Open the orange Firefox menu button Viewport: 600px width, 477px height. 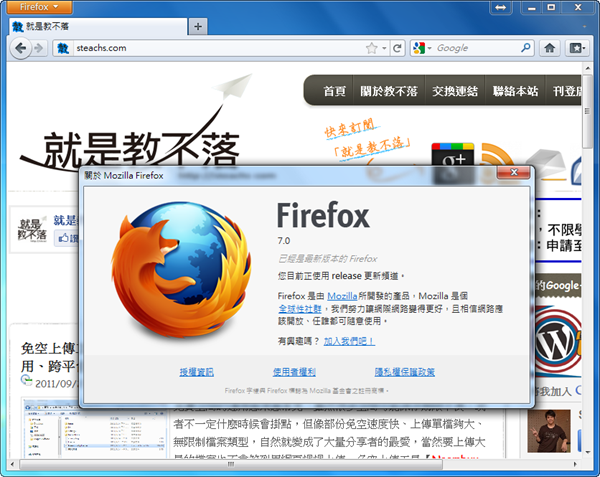pos(39,7)
